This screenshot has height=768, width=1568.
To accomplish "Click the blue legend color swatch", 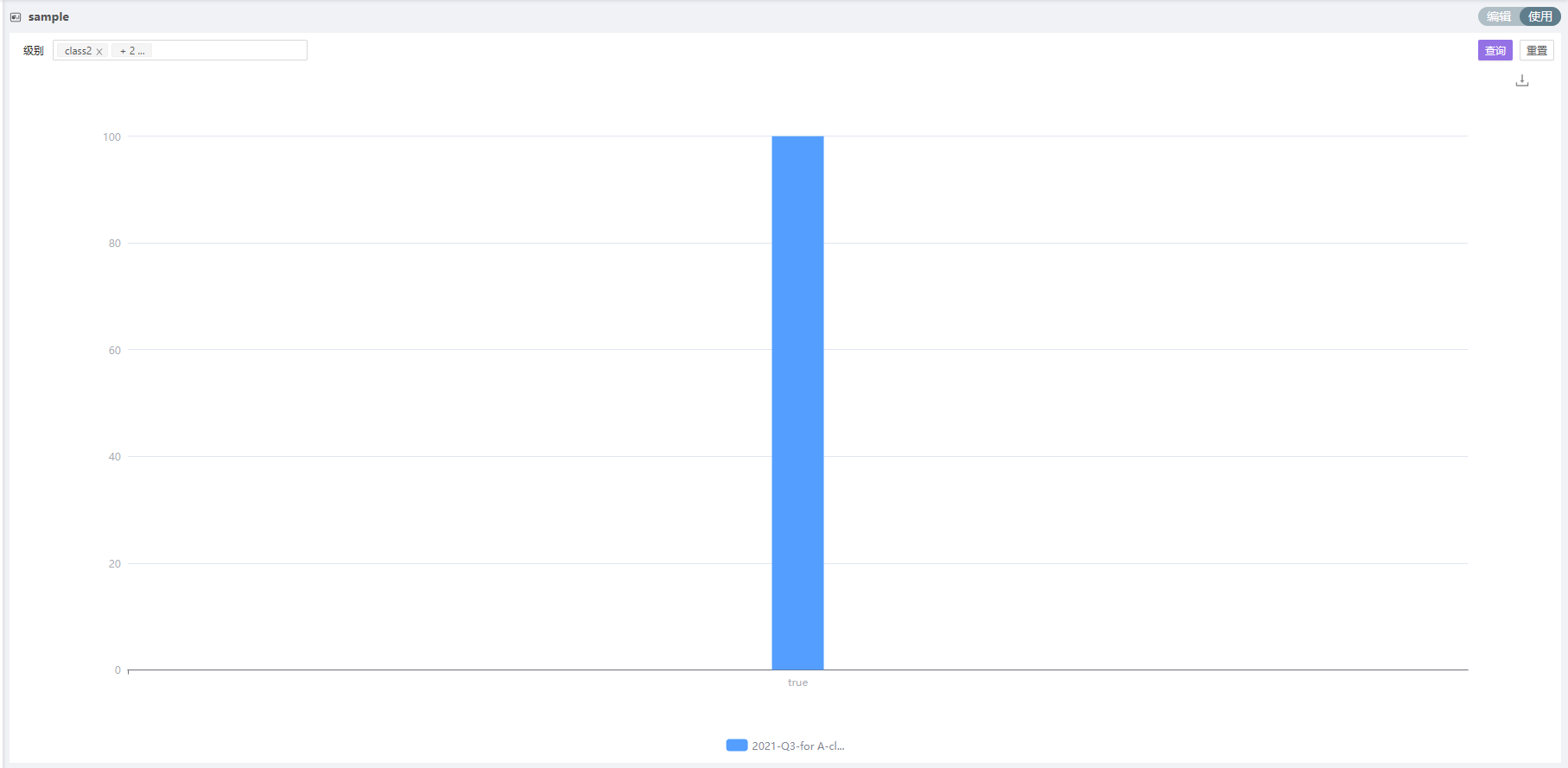I will (736, 746).
